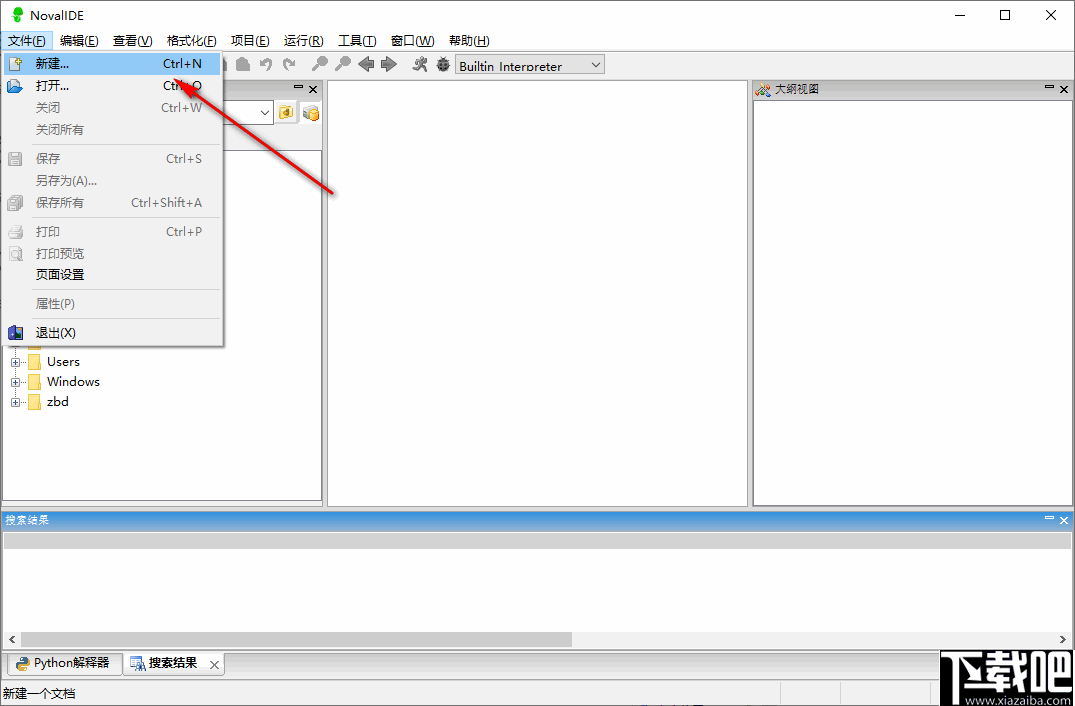The height and width of the screenshot is (706, 1075).
Task: Click the left scroll arrow of search results
Action: click(x=11, y=639)
